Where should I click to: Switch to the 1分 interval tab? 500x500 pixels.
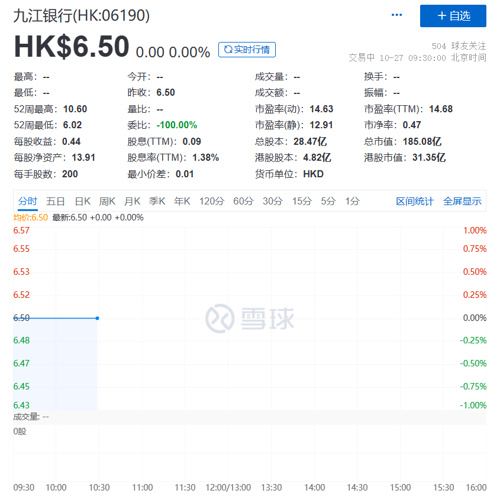352,201
